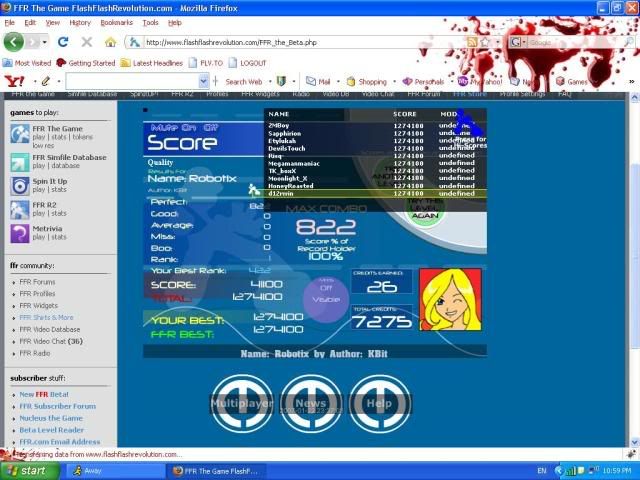Open the Bookmarks menu

pos(116,22)
